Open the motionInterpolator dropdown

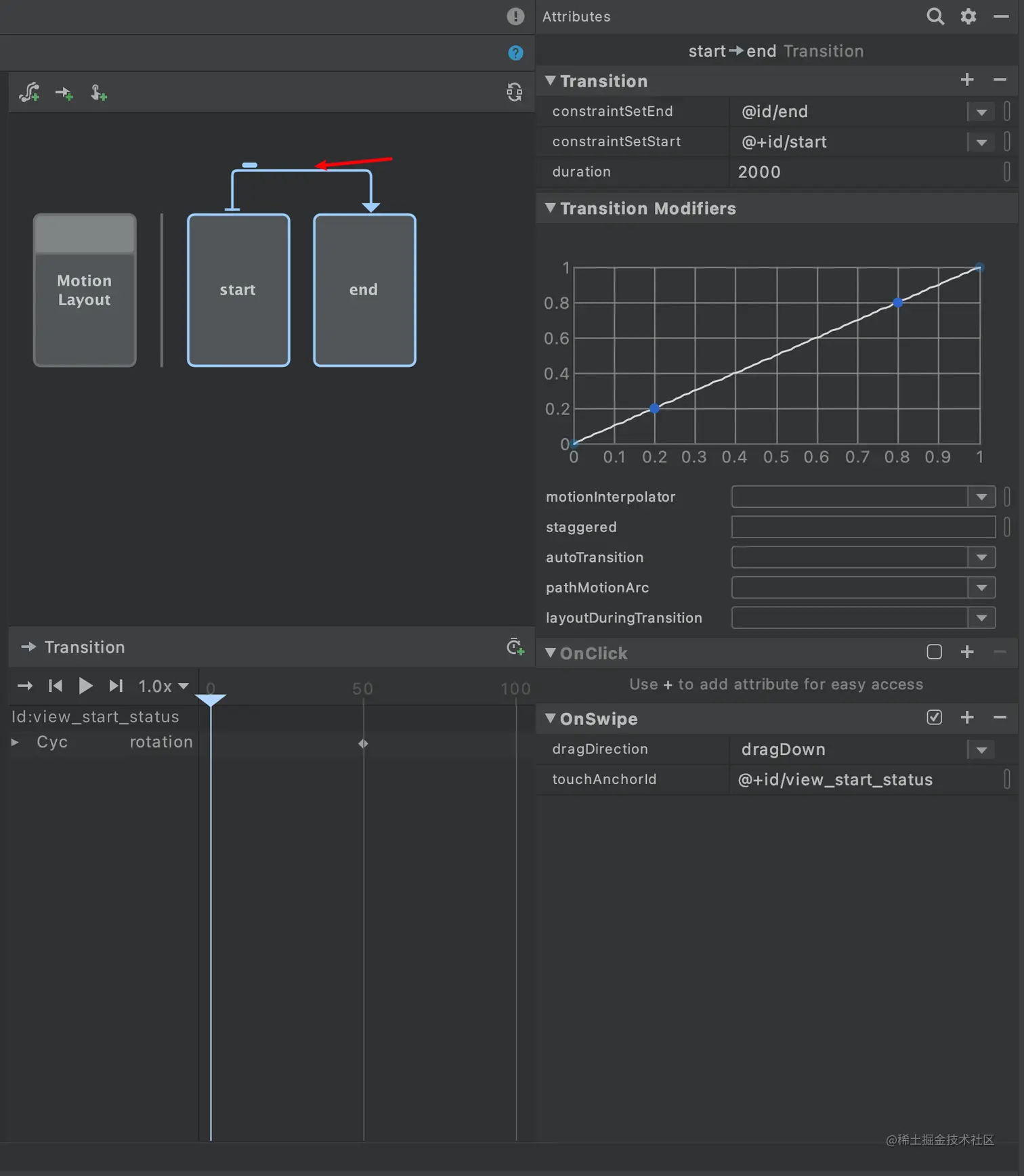pyautogui.click(x=981, y=497)
